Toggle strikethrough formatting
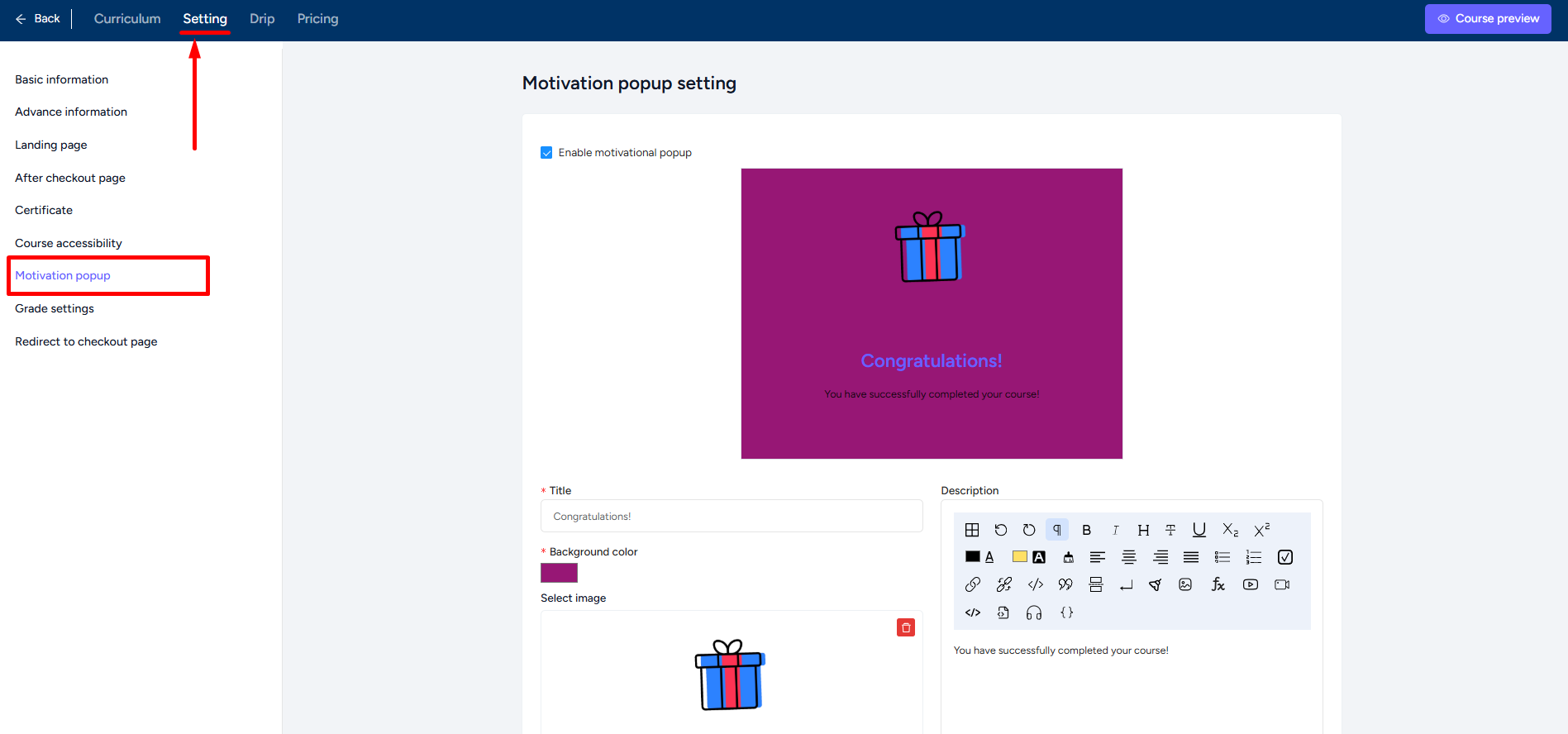This screenshot has height=734, width=1568. [x=1170, y=530]
